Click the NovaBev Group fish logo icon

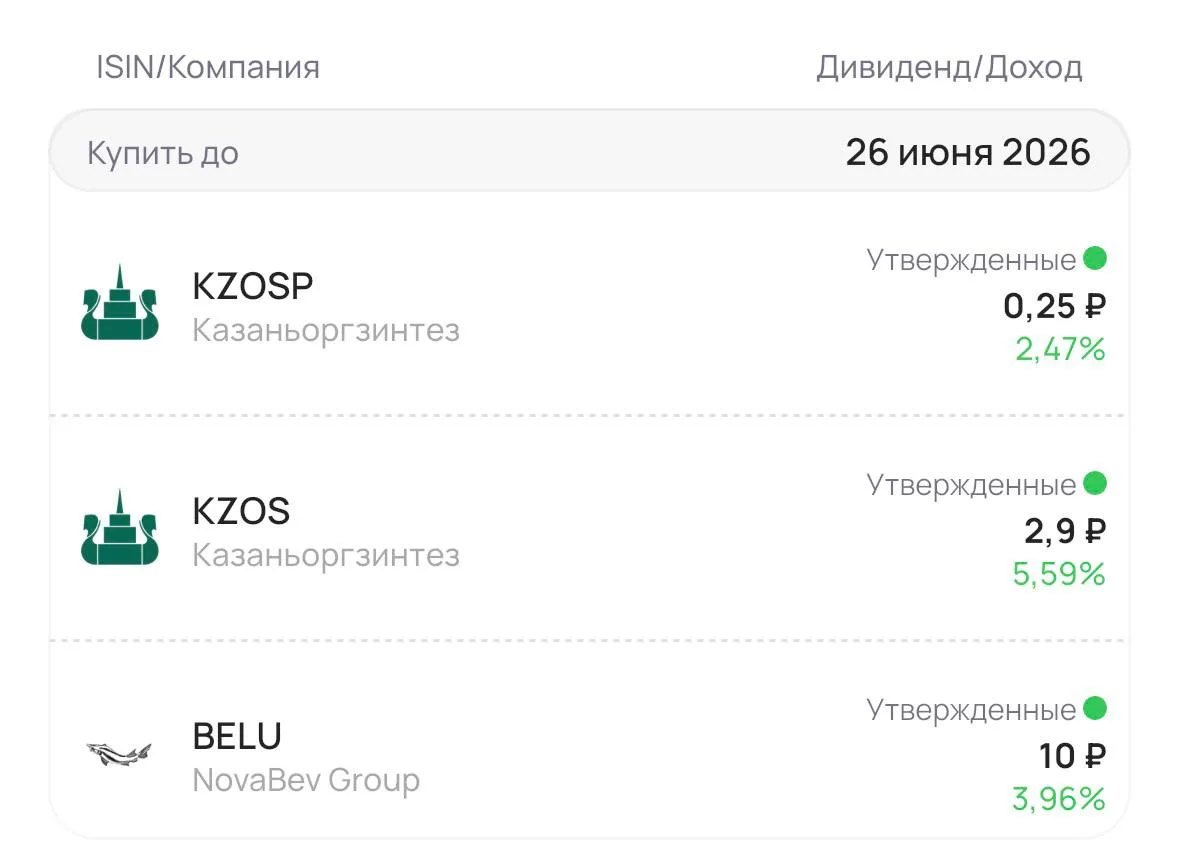pos(119,753)
